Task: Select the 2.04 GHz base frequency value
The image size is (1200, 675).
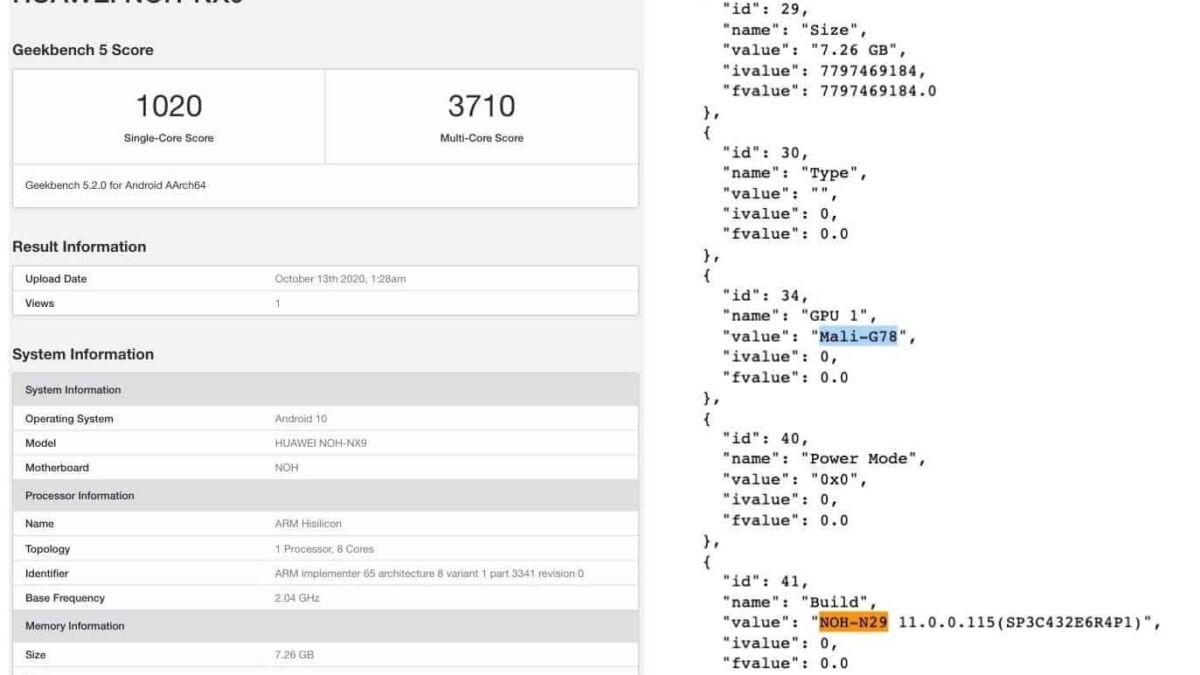Action: tap(297, 598)
